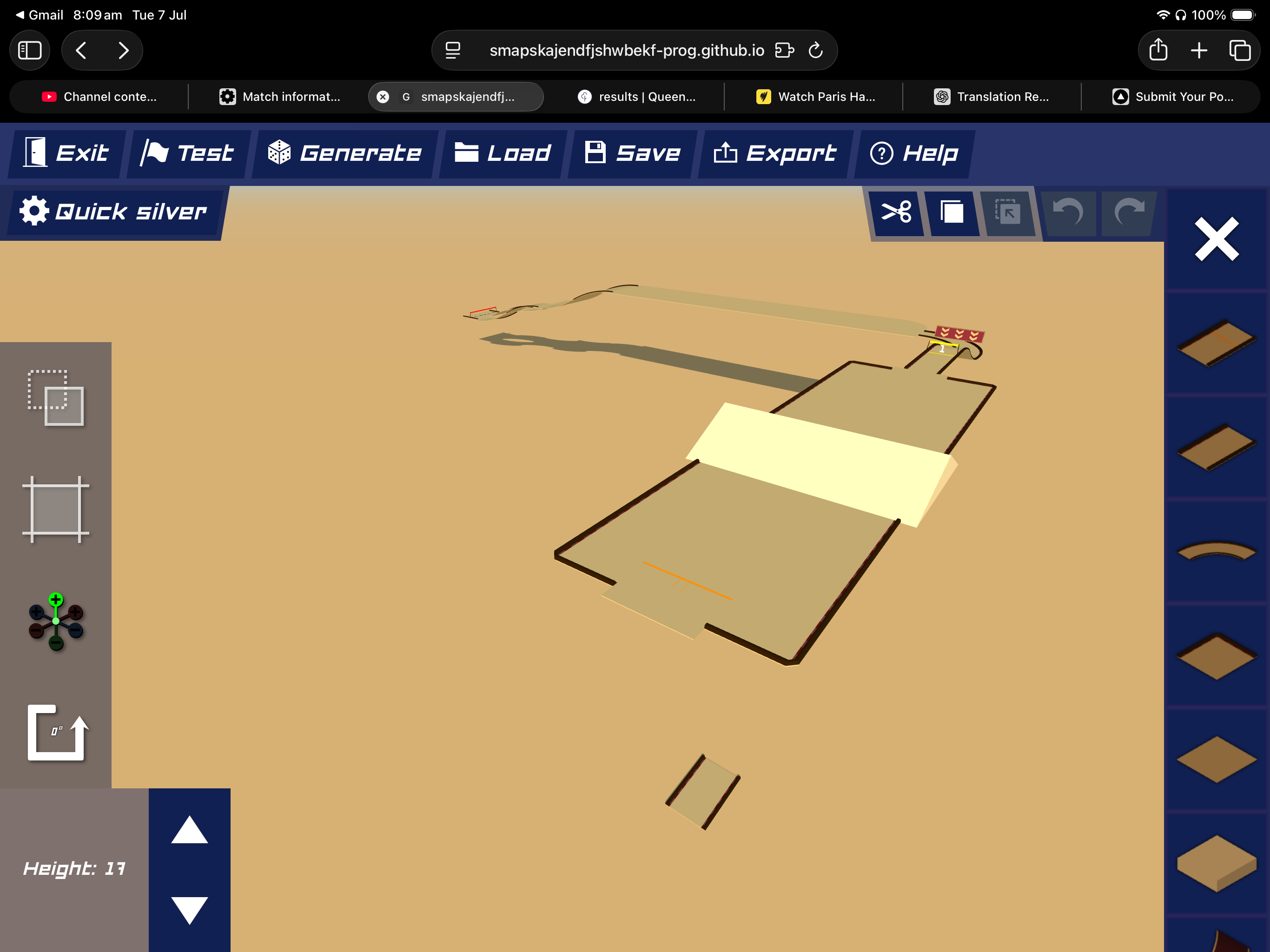The image size is (1270, 952).
Task: Toggle the axis move gizmo tool
Action: pos(56,621)
